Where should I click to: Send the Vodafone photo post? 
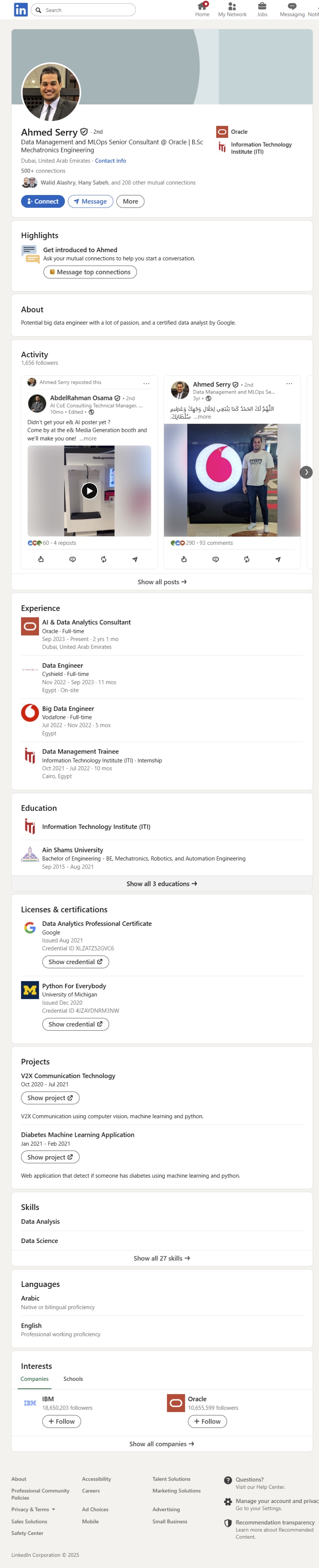click(278, 559)
